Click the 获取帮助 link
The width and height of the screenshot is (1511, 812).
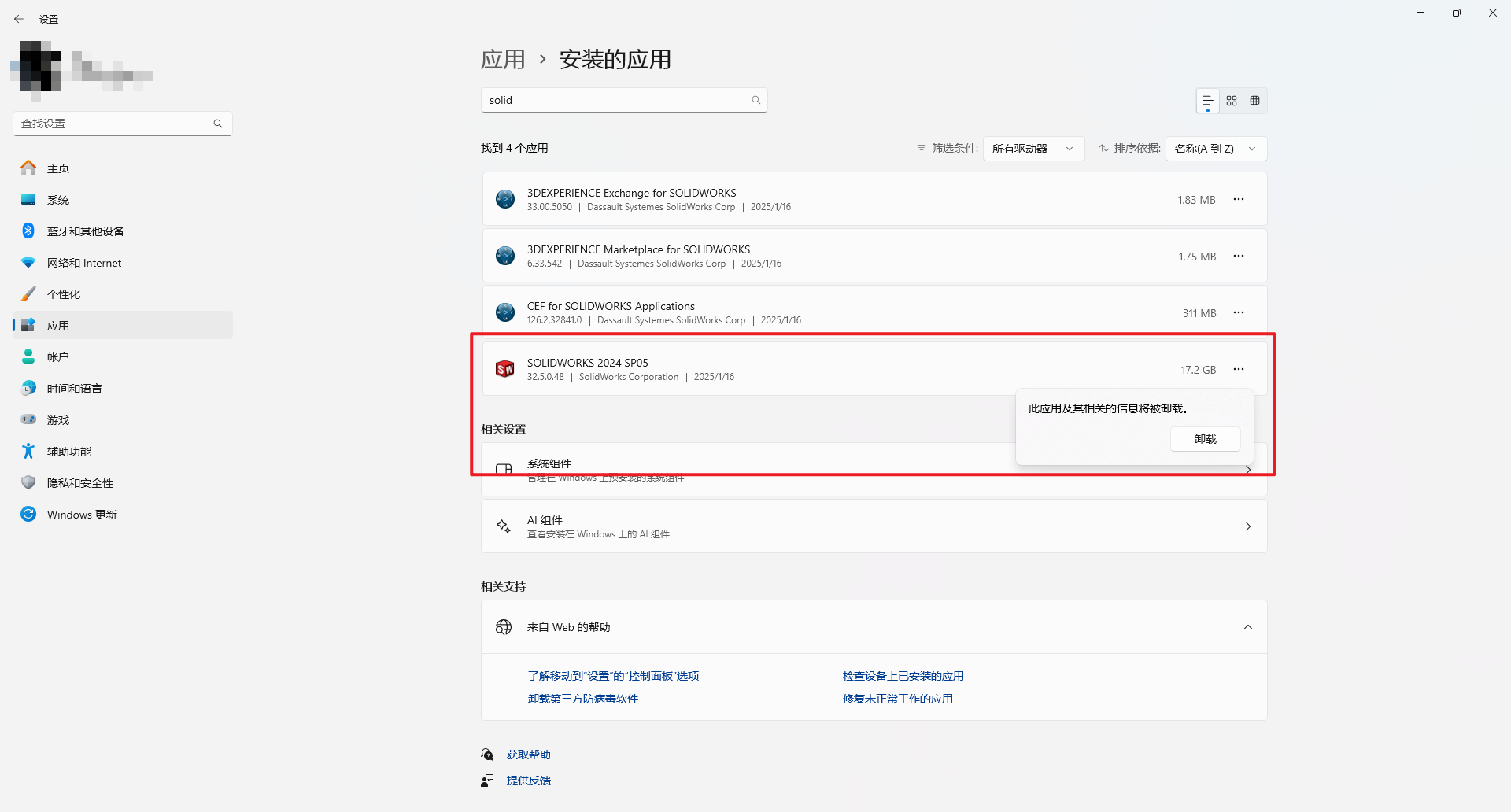coord(529,755)
